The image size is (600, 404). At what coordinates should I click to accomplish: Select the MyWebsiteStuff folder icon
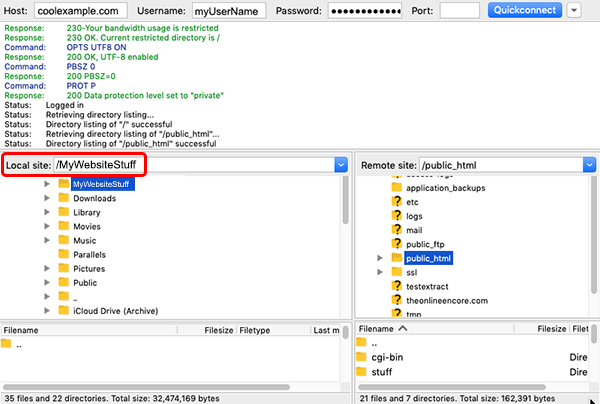[64, 184]
